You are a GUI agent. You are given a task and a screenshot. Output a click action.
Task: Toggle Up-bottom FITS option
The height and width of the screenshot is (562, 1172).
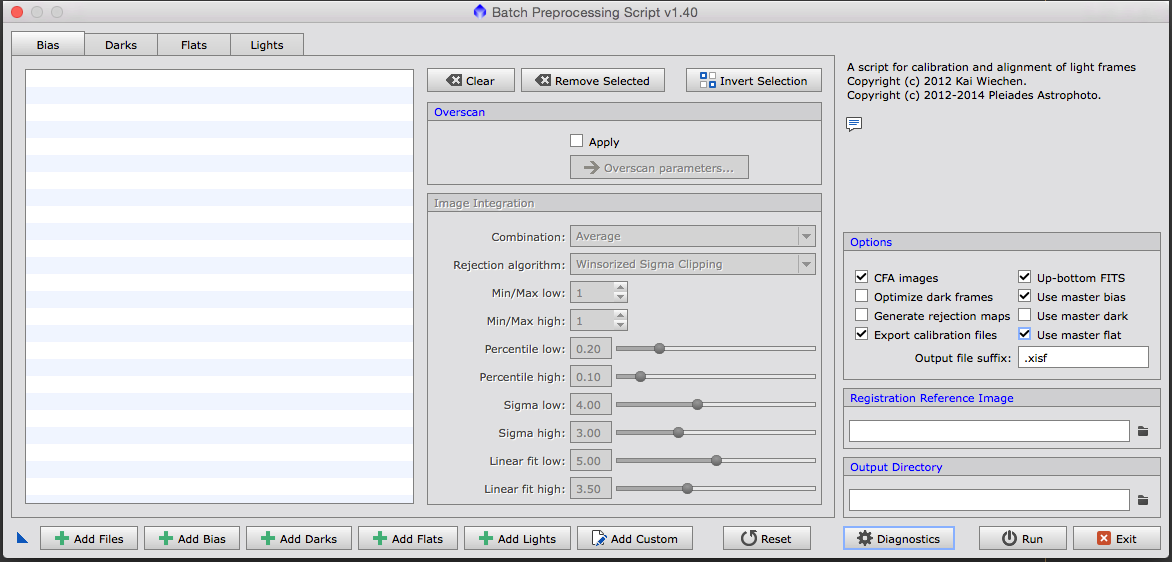pos(1025,277)
